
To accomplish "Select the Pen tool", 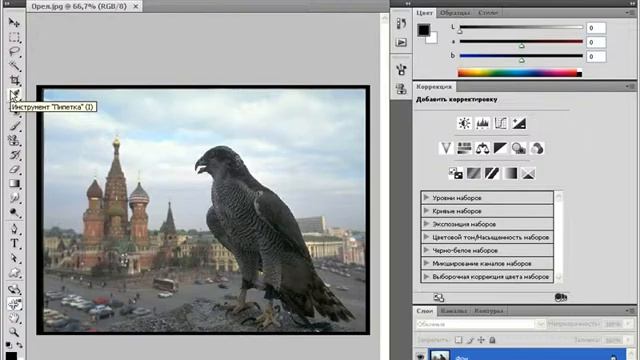I will (x=14, y=229).
